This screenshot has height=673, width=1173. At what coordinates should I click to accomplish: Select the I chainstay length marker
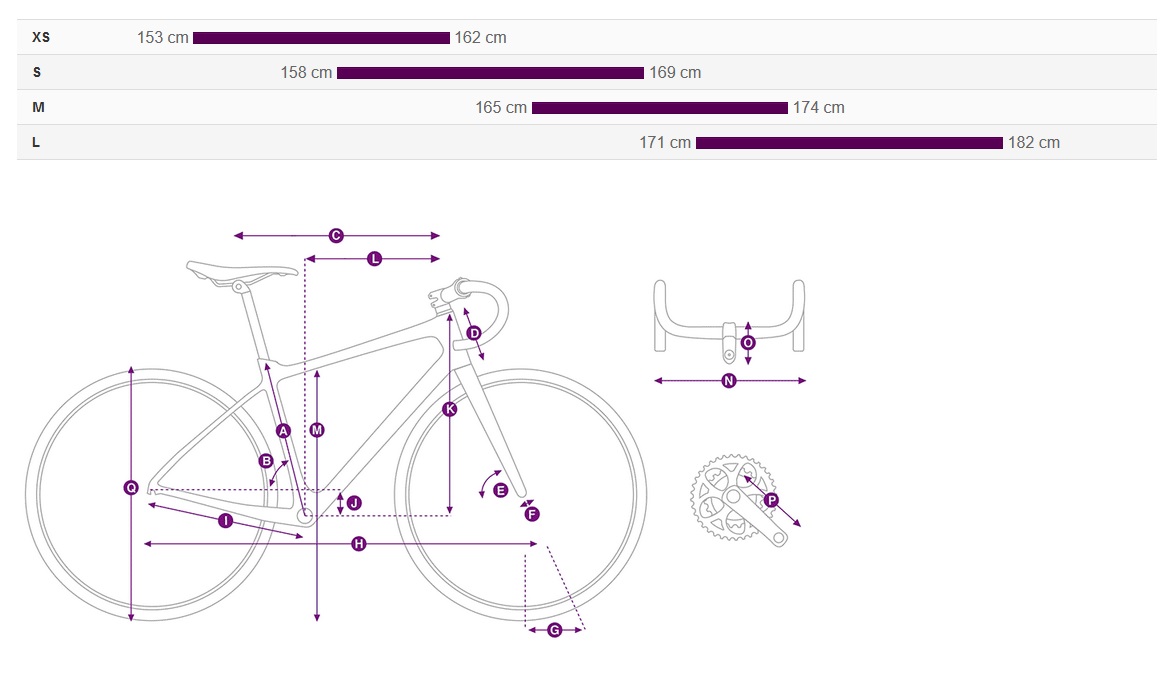[225, 520]
